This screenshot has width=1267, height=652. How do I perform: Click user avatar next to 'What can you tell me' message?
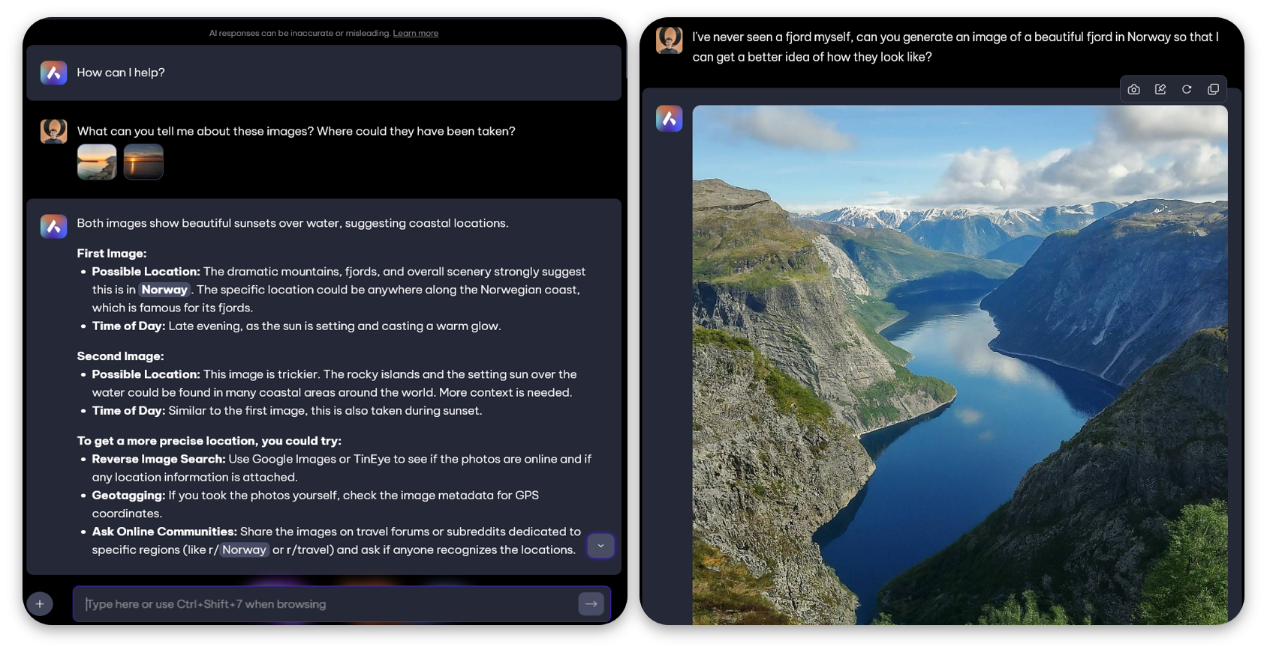pos(54,131)
